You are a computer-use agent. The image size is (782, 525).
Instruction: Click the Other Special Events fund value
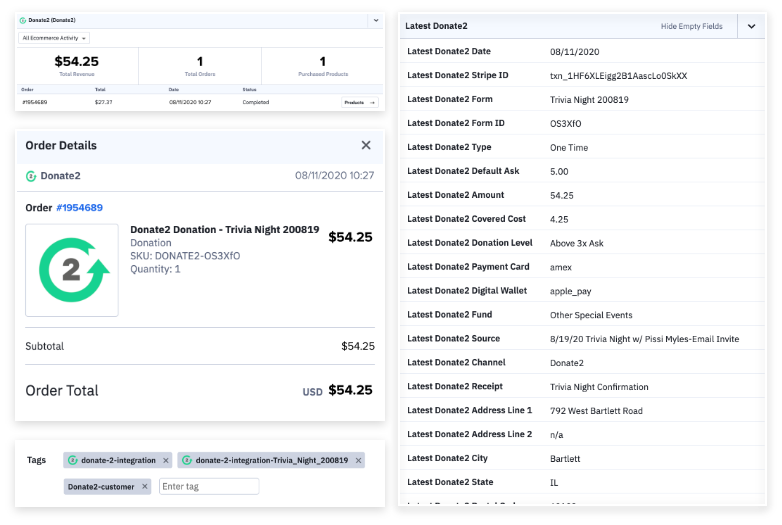point(591,315)
